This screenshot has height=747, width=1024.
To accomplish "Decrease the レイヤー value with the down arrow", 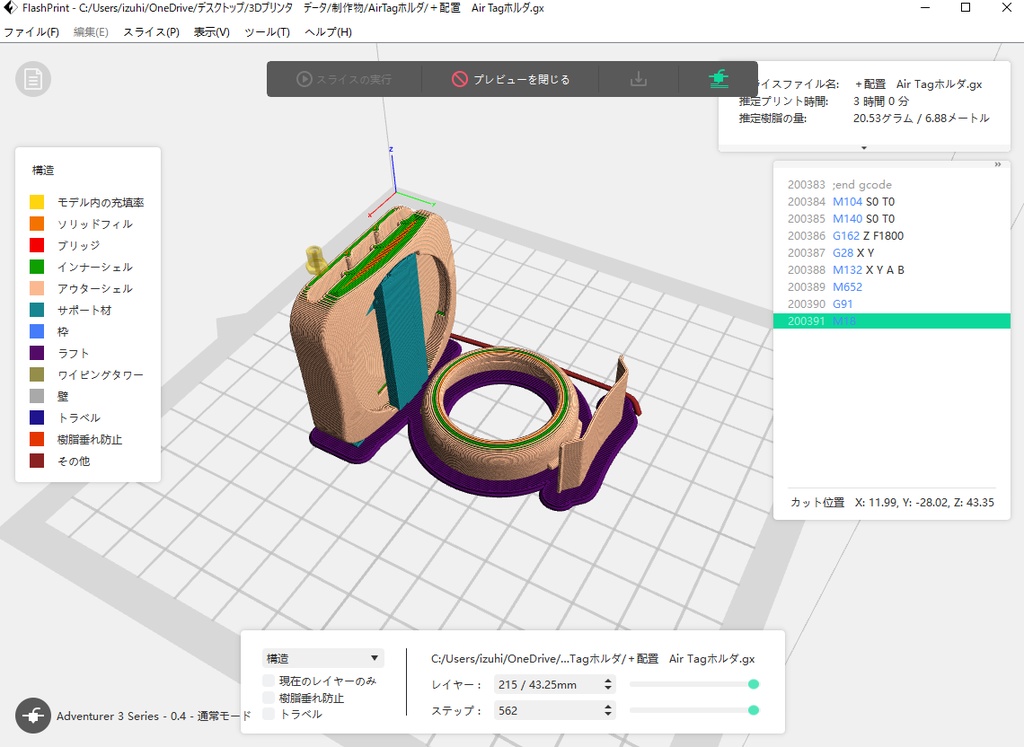I will 608,688.
